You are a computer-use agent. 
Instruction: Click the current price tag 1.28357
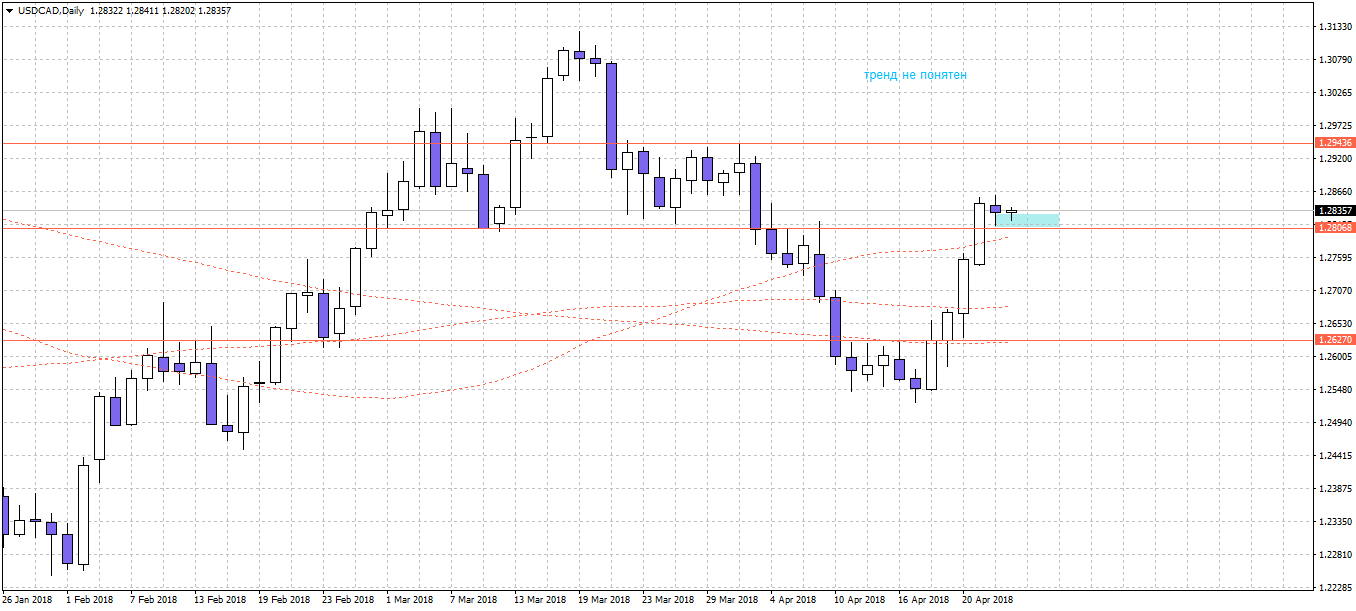[x=1336, y=211]
